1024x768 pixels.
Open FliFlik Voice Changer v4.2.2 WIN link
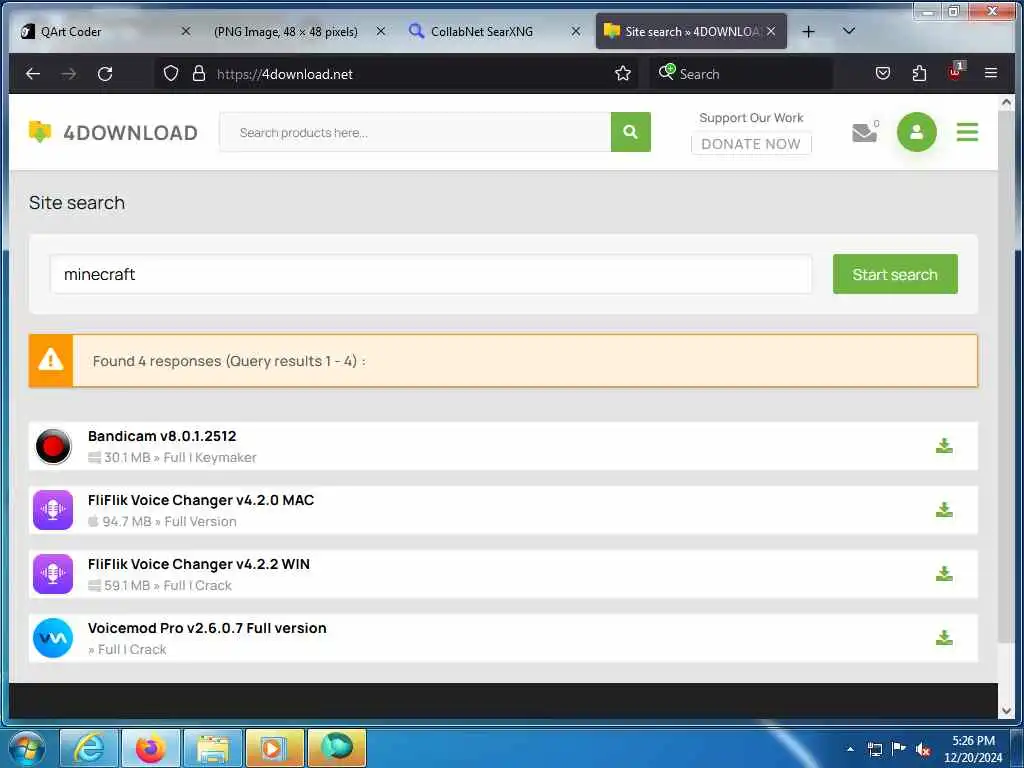pyautogui.click(x=199, y=564)
